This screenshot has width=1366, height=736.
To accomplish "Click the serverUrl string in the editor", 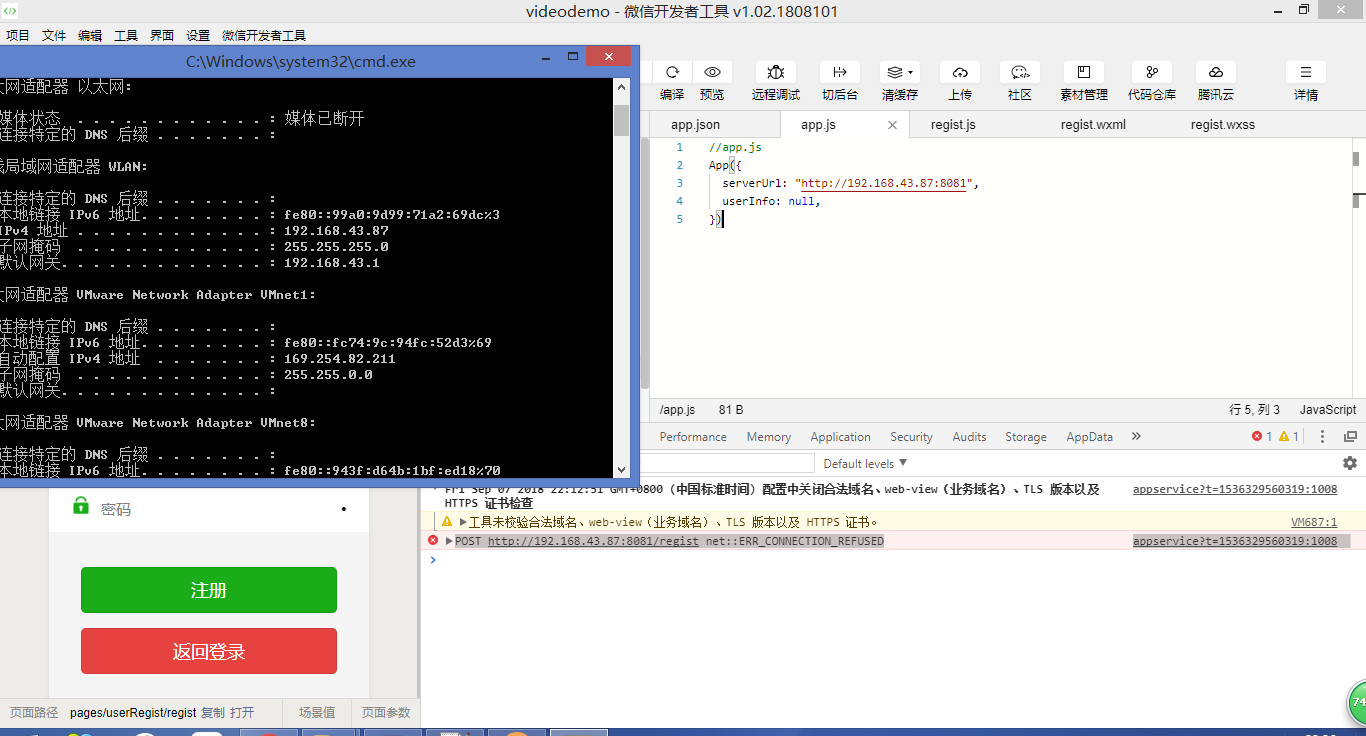I will click(x=884, y=184).
